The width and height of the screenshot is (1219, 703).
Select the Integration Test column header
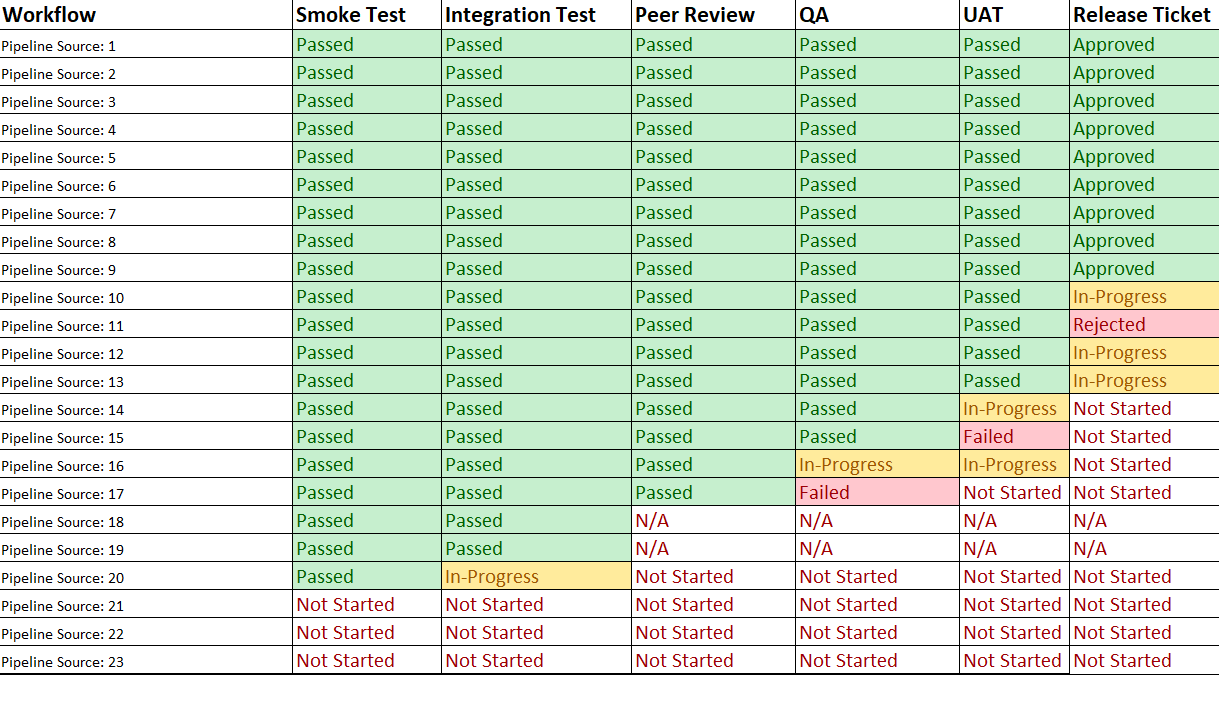tap(536, 15)
